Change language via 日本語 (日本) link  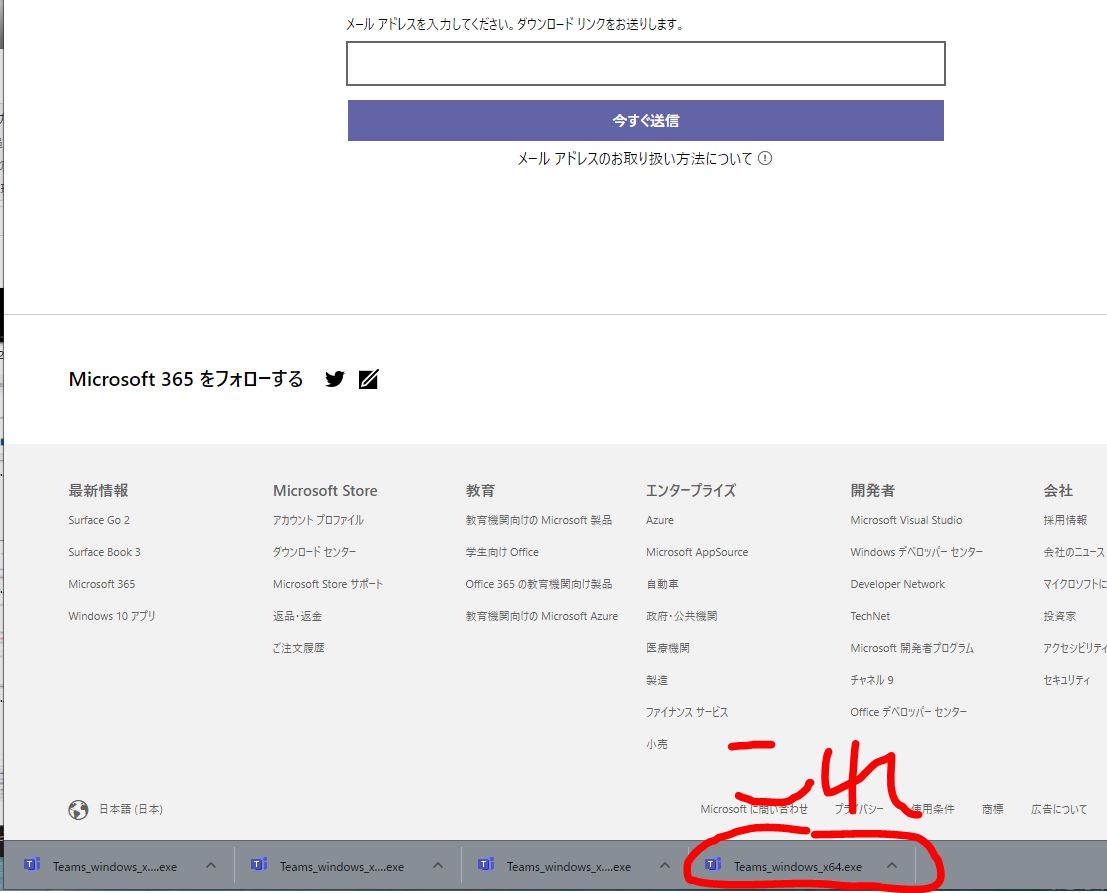point(131,809)
